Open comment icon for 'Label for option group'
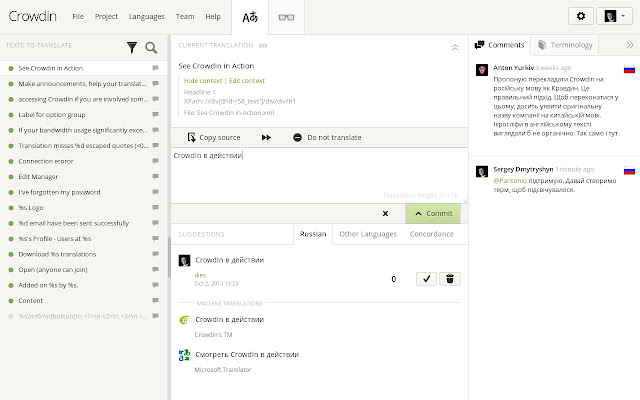 tap(156, 115)
